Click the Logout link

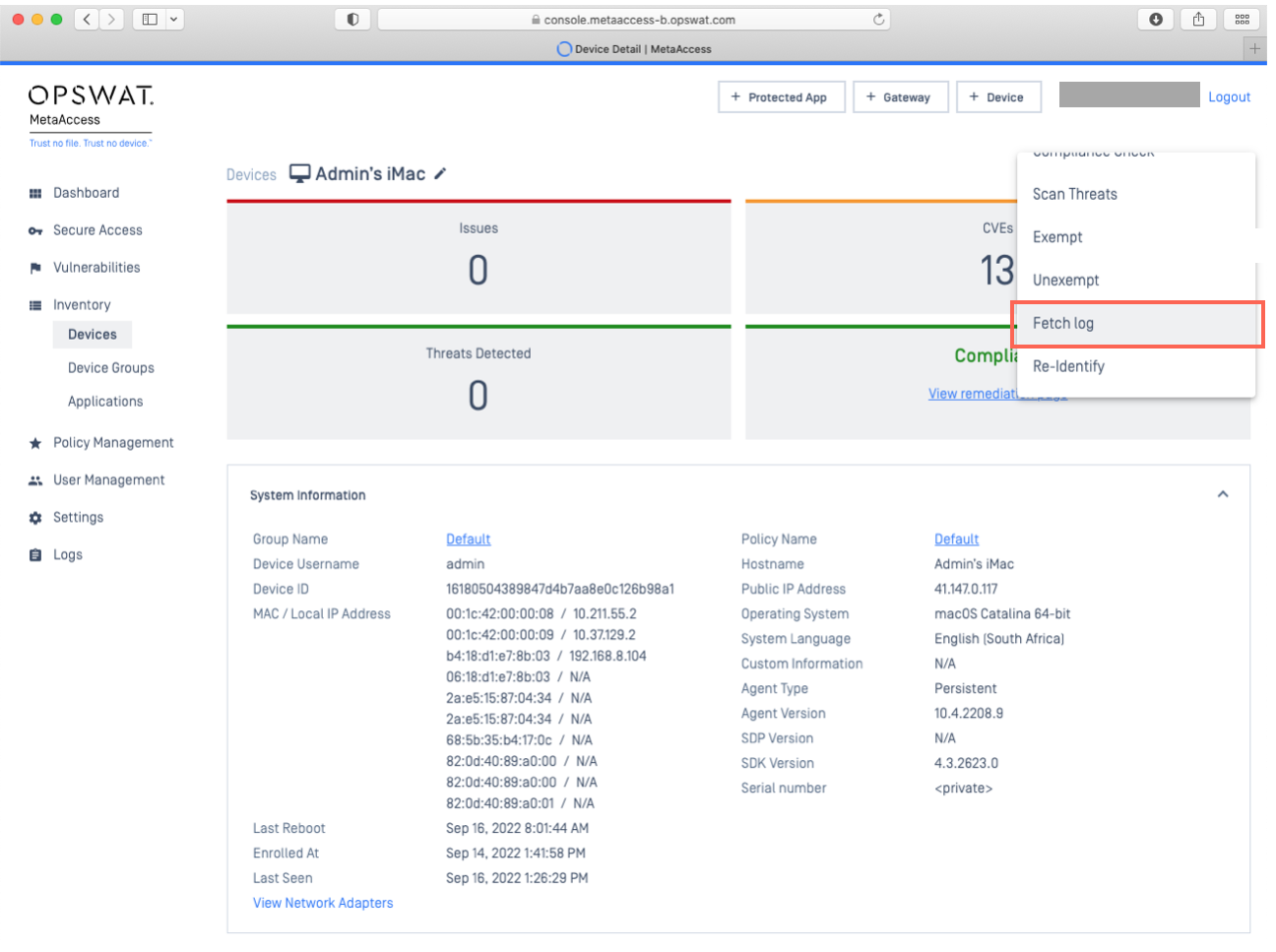click(1229, 97)
